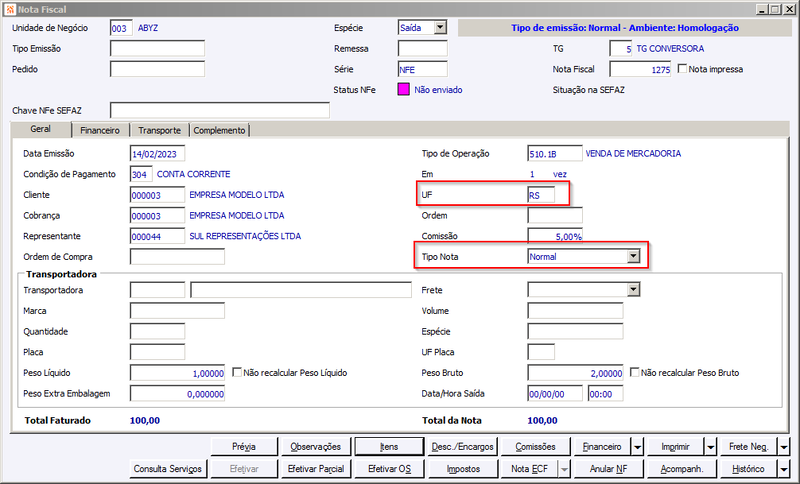The width and height of the screenshot is (800, 484).
Task: Click the Histórico button
Action: [748, 469]
